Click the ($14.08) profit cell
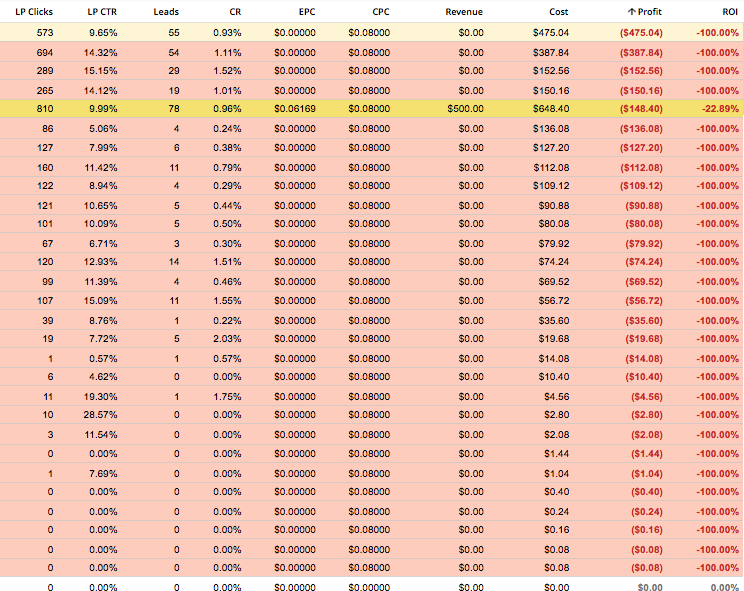 point(644,359)
